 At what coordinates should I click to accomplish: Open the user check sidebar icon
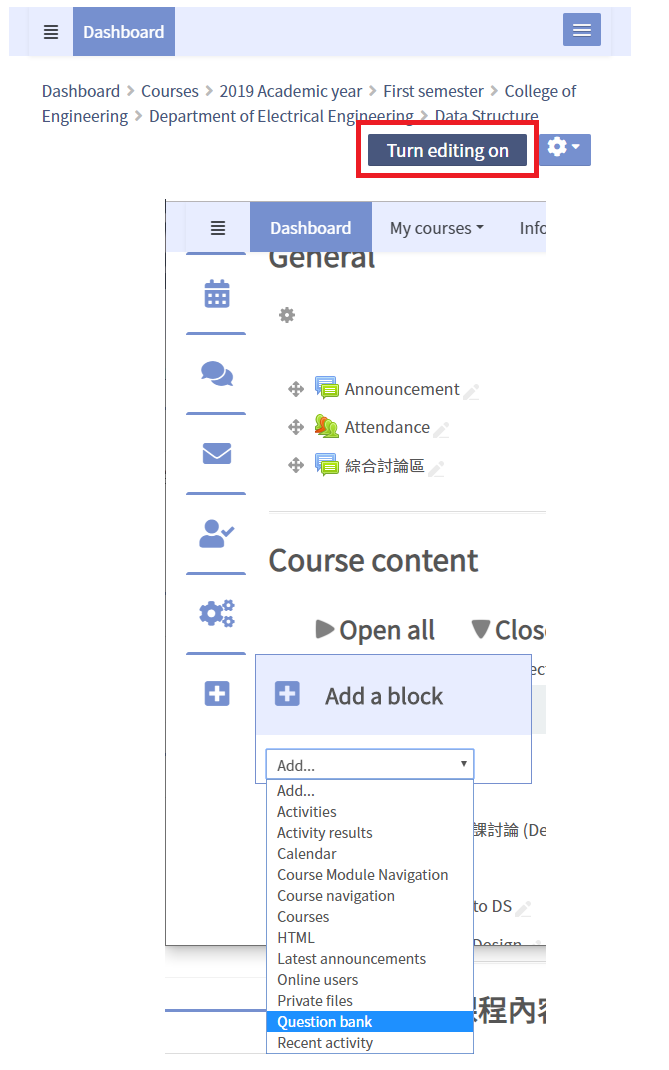pos(216,534)
